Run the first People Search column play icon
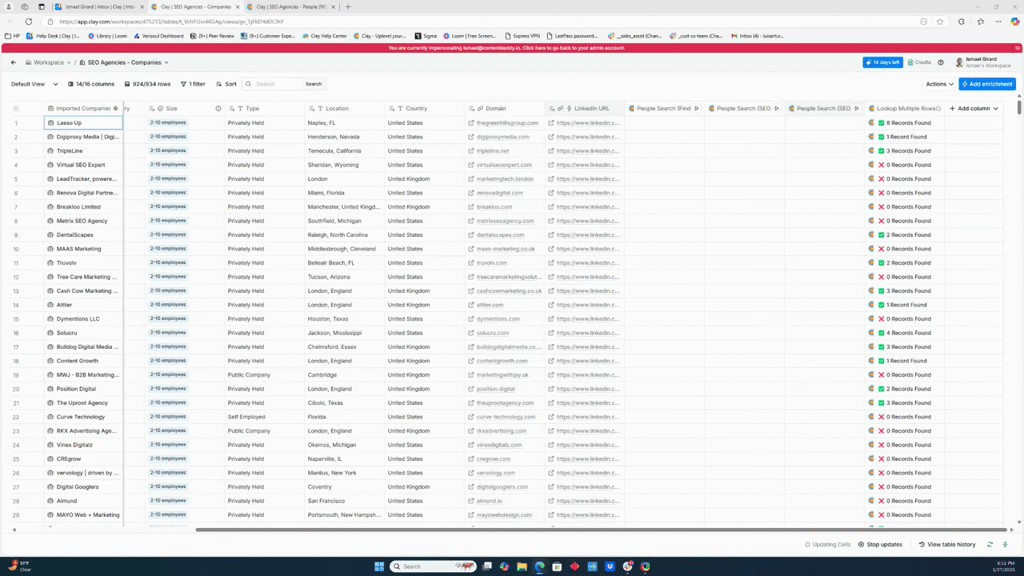 click(x=697, y=108)
